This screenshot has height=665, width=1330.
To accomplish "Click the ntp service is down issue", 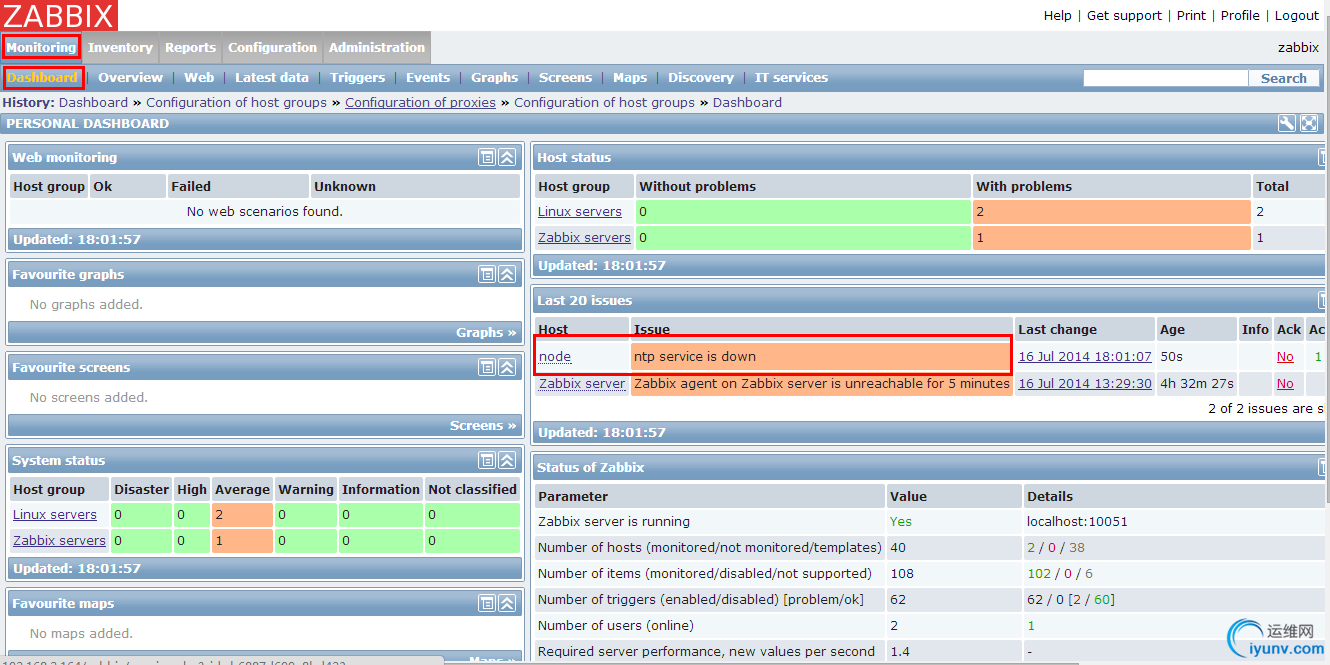I will coord(695,356).
